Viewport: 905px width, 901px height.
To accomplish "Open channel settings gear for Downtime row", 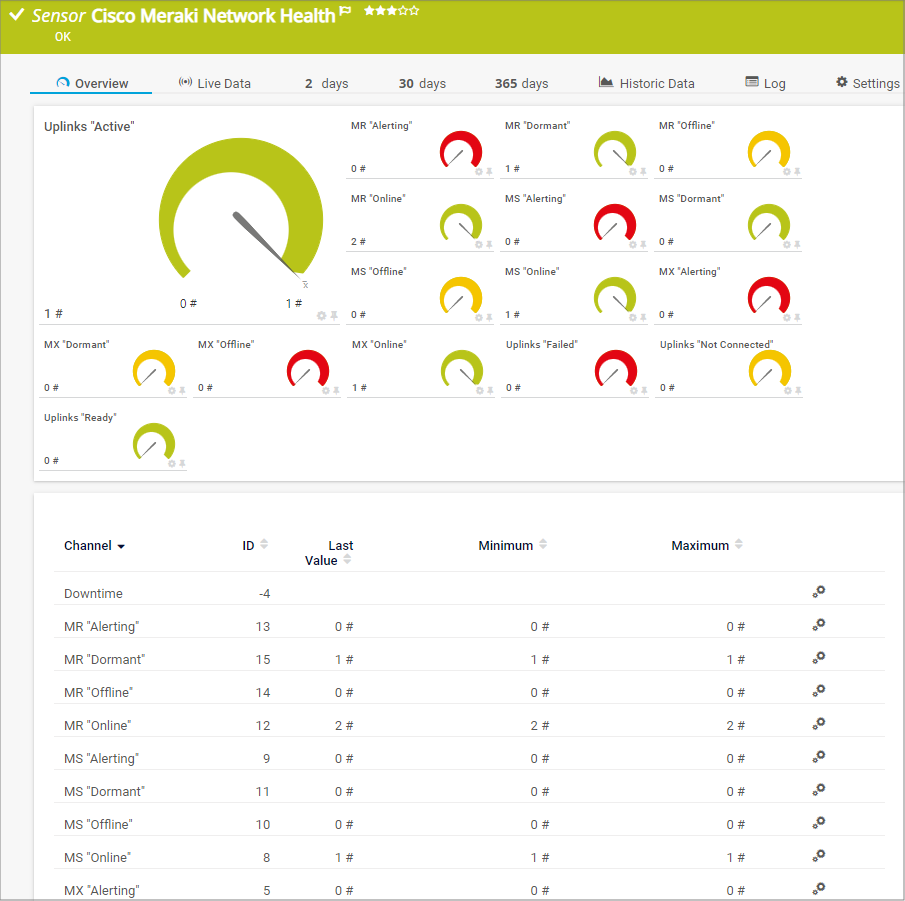I will tap(818, 592).
